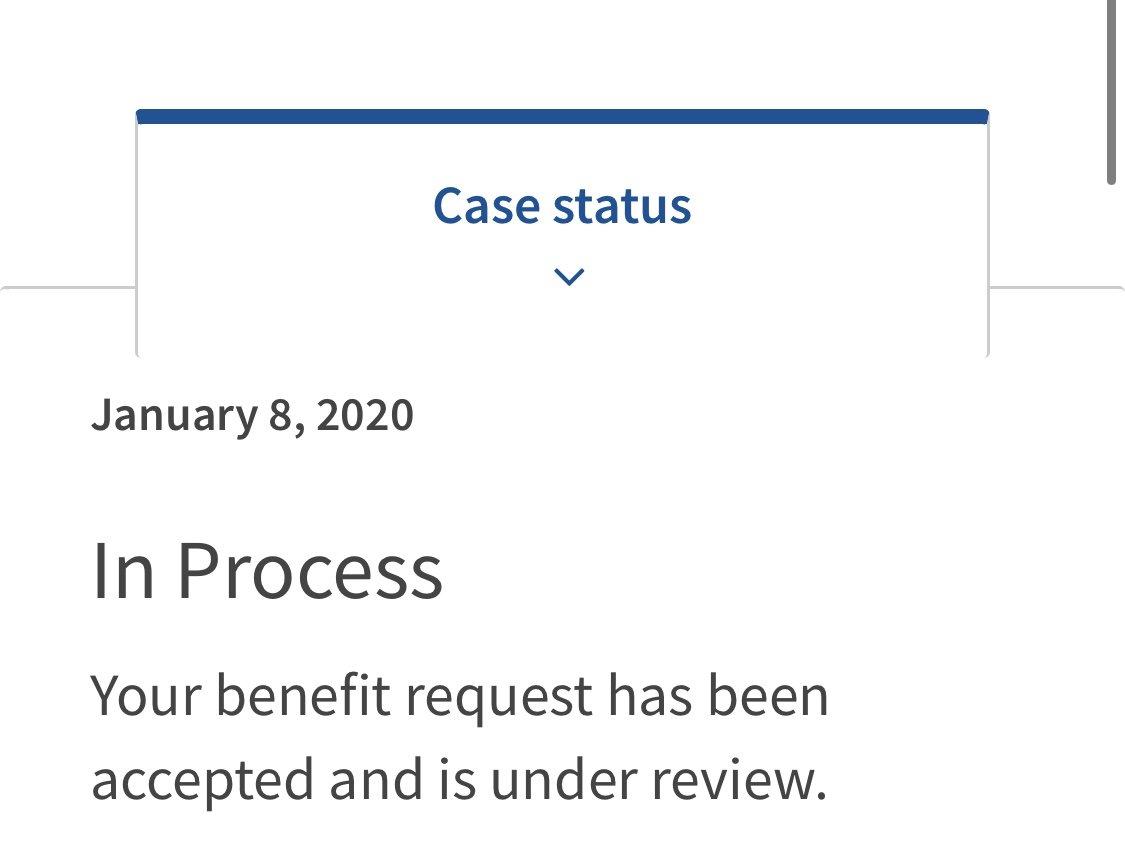Click the word "Process" in the heading

[309, 571]
